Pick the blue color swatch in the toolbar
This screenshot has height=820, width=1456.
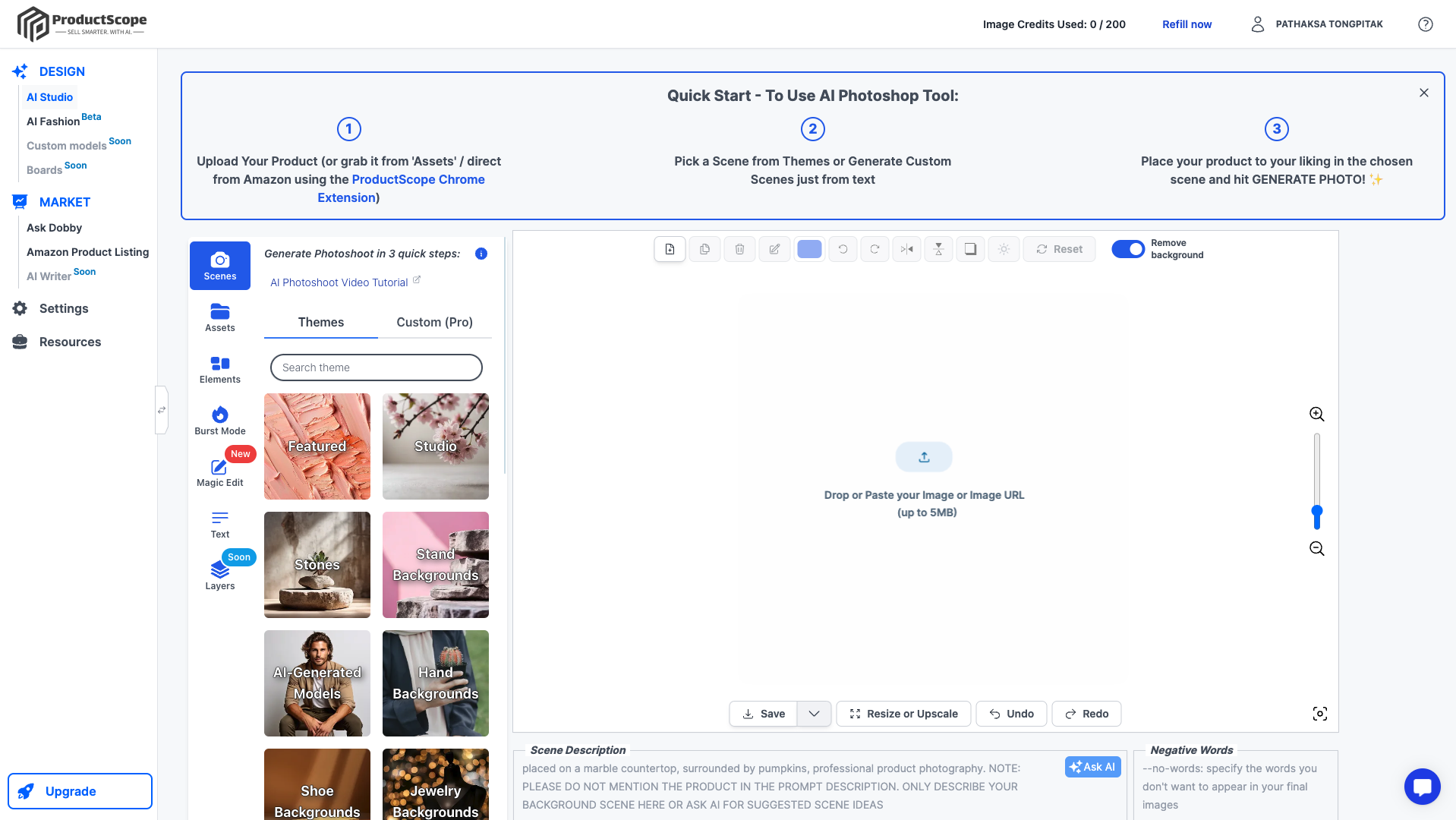coord(809,248)
